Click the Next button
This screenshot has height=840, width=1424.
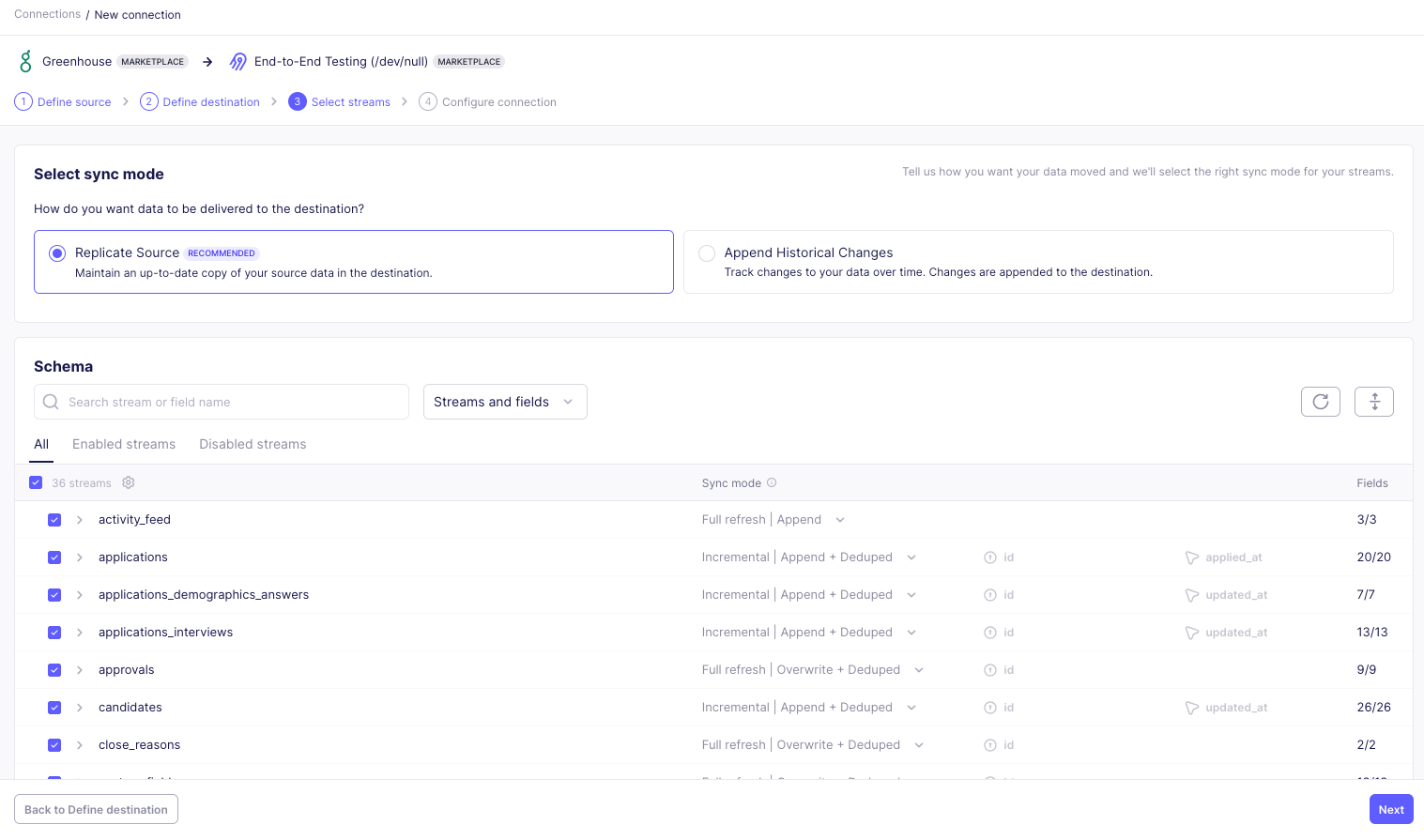tap(1390, 809)
